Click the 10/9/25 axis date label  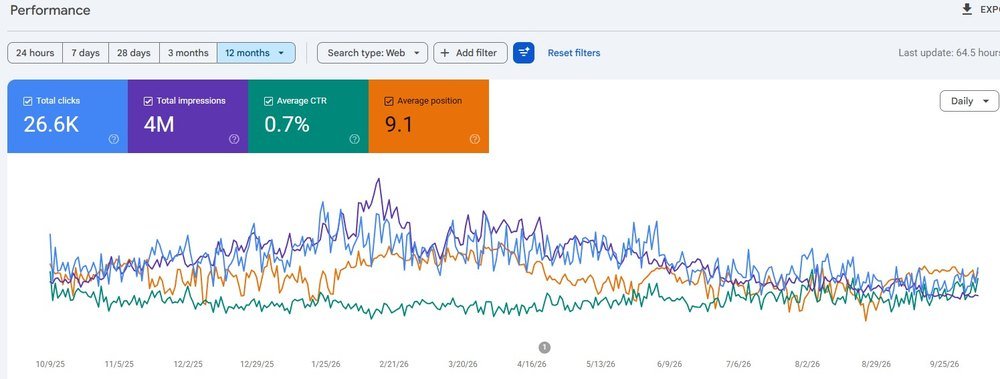pos(50,364)
